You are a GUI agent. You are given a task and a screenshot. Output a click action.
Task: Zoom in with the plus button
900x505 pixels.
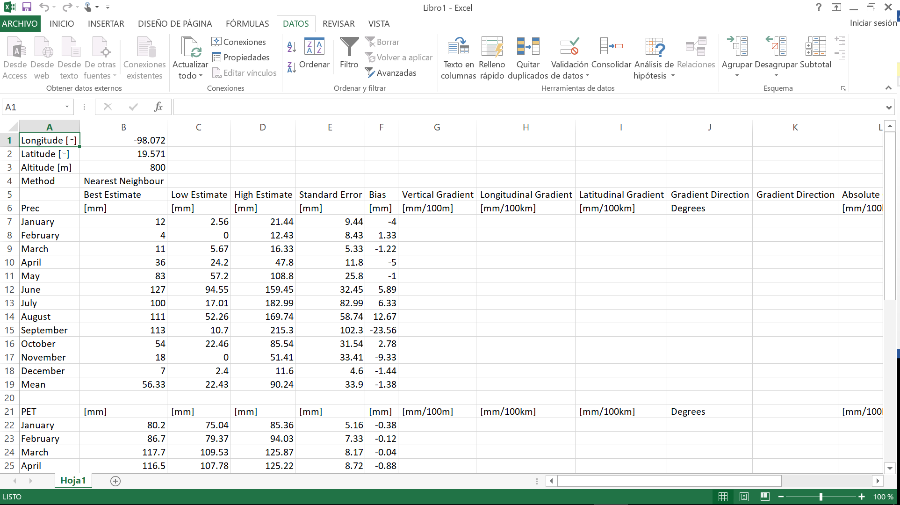pos(862,496)
